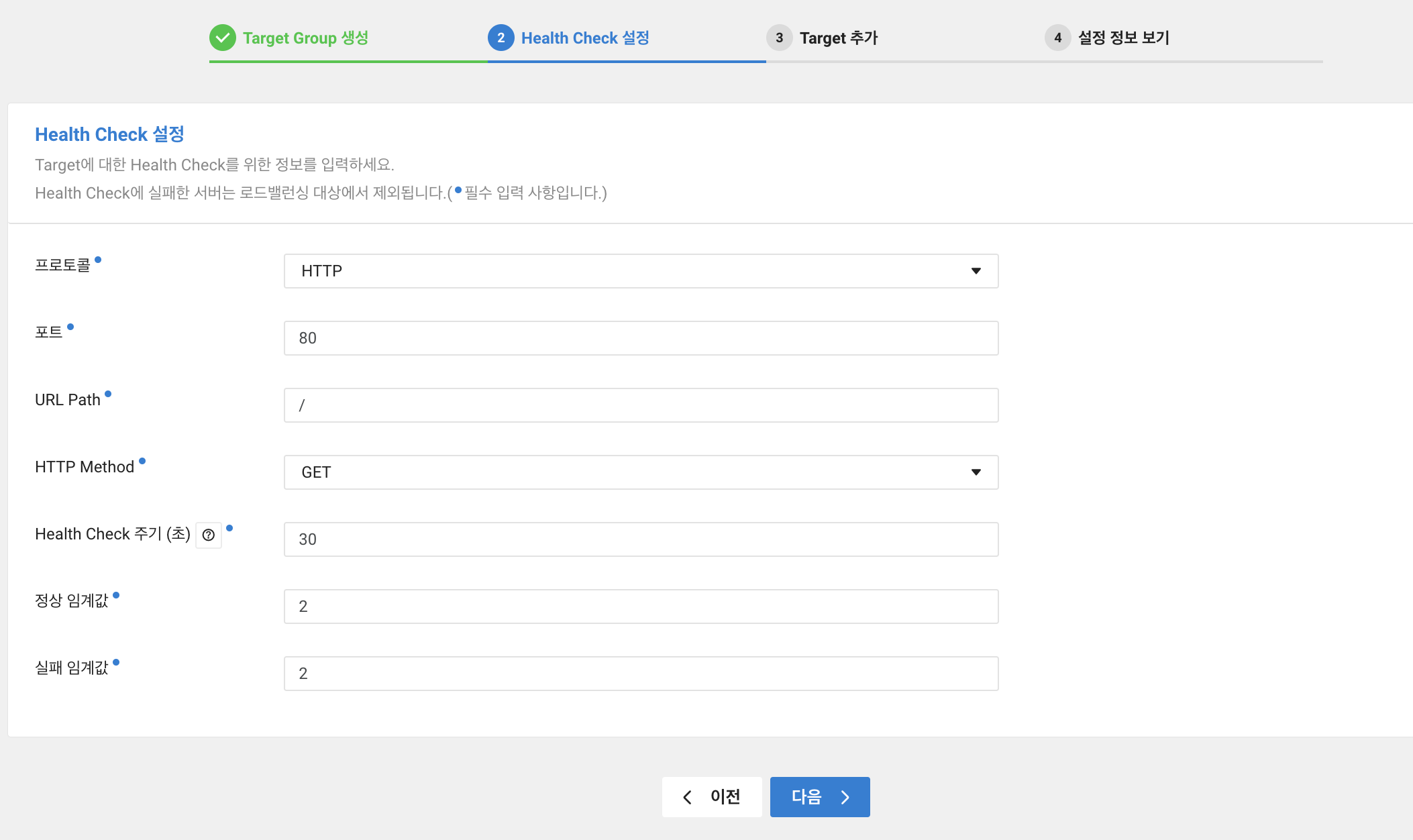Click the step 2 circle icon
The height and width of the screenshot is (840, 1413).
pos(501,38)
